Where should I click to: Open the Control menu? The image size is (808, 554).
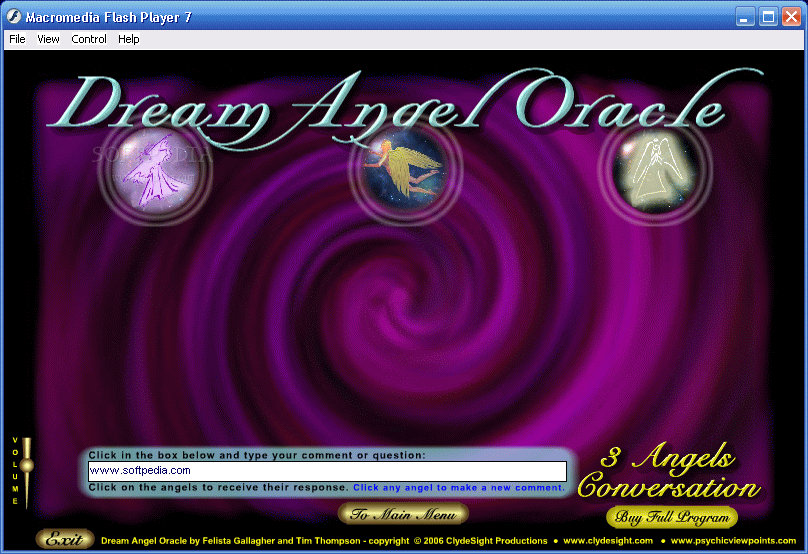(x=89, y=39)
